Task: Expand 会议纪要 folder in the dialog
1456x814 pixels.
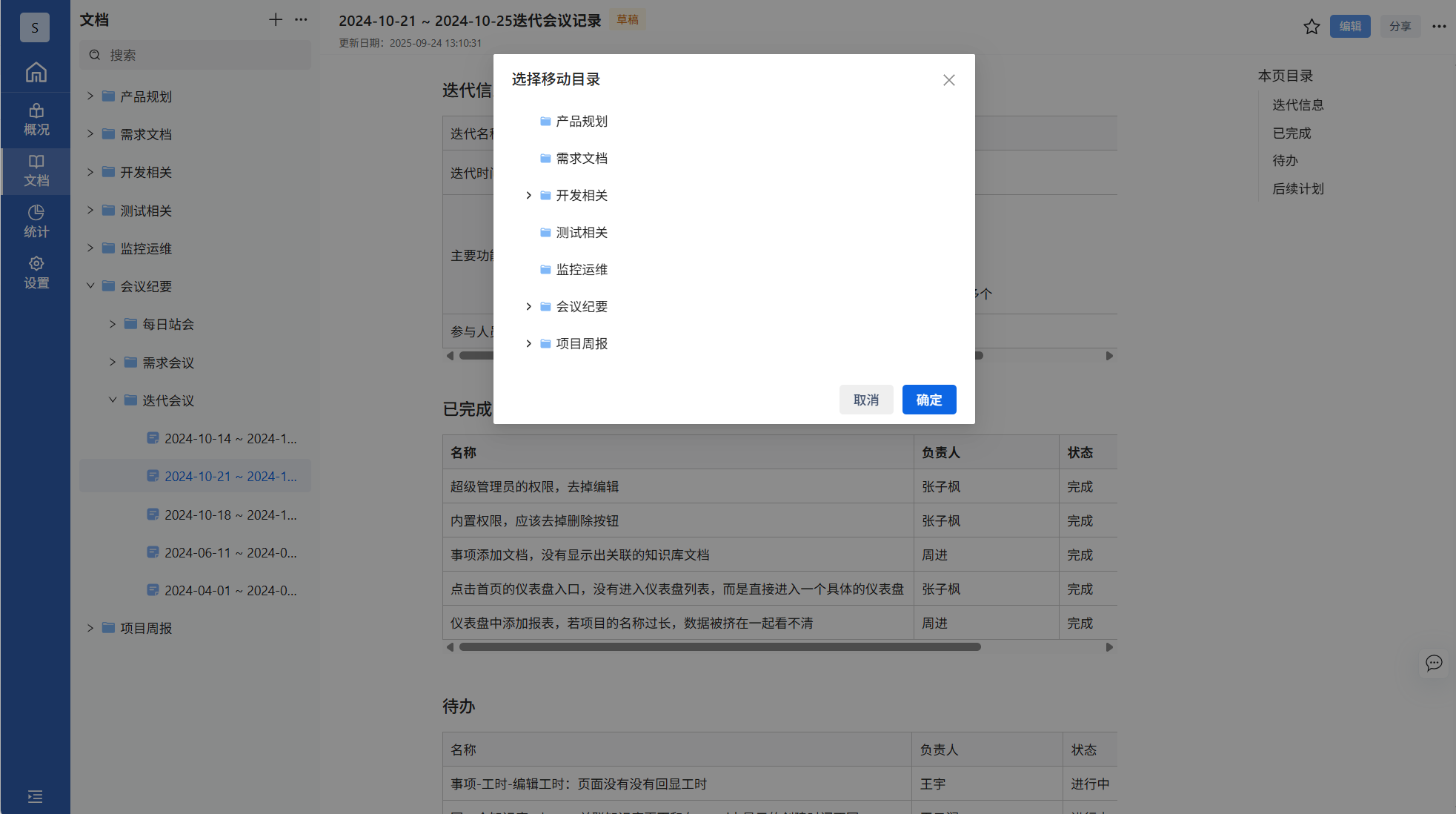Action: pos(528,306)
